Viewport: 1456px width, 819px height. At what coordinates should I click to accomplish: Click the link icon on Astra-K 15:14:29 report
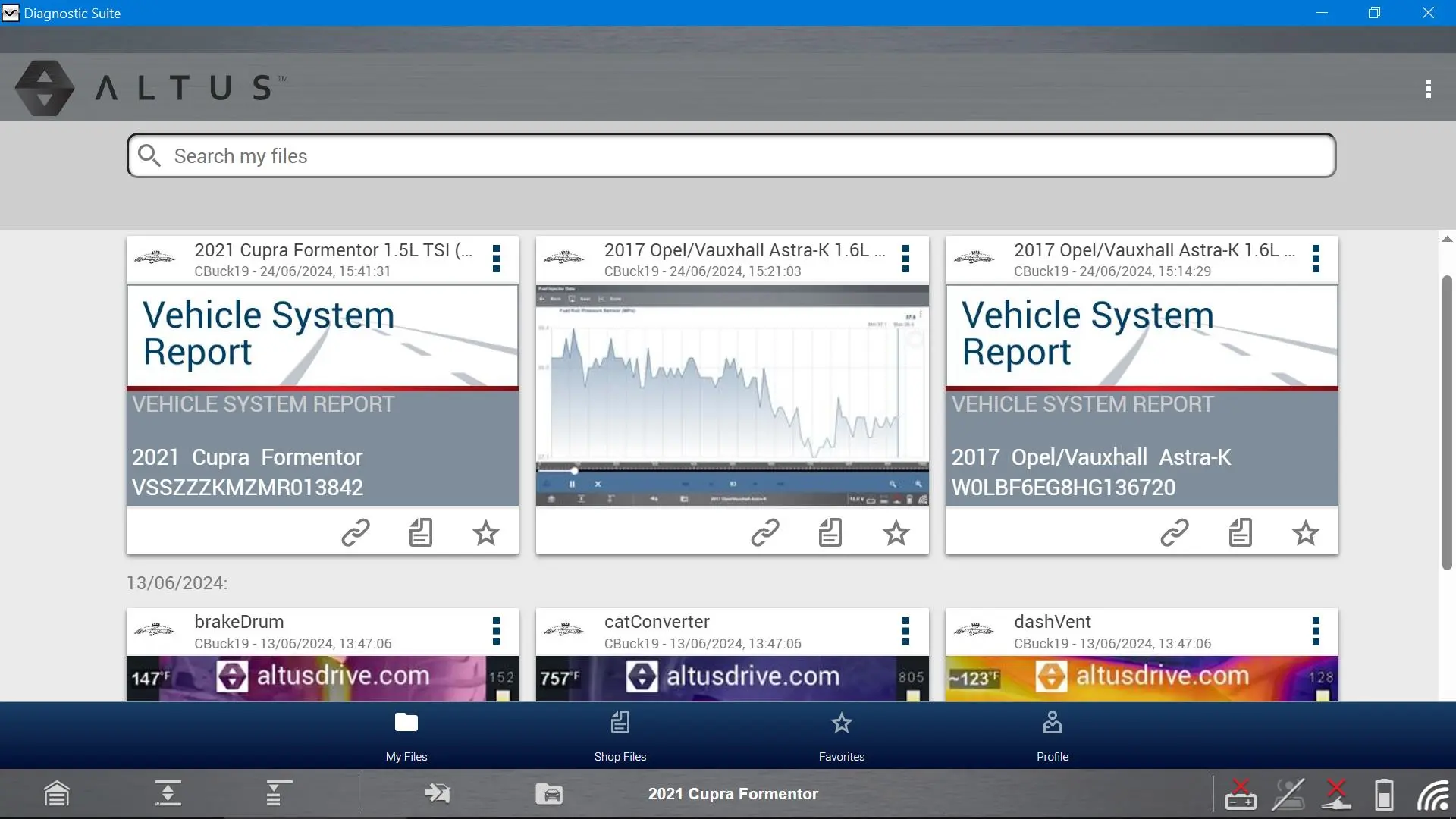point(1175,532)
